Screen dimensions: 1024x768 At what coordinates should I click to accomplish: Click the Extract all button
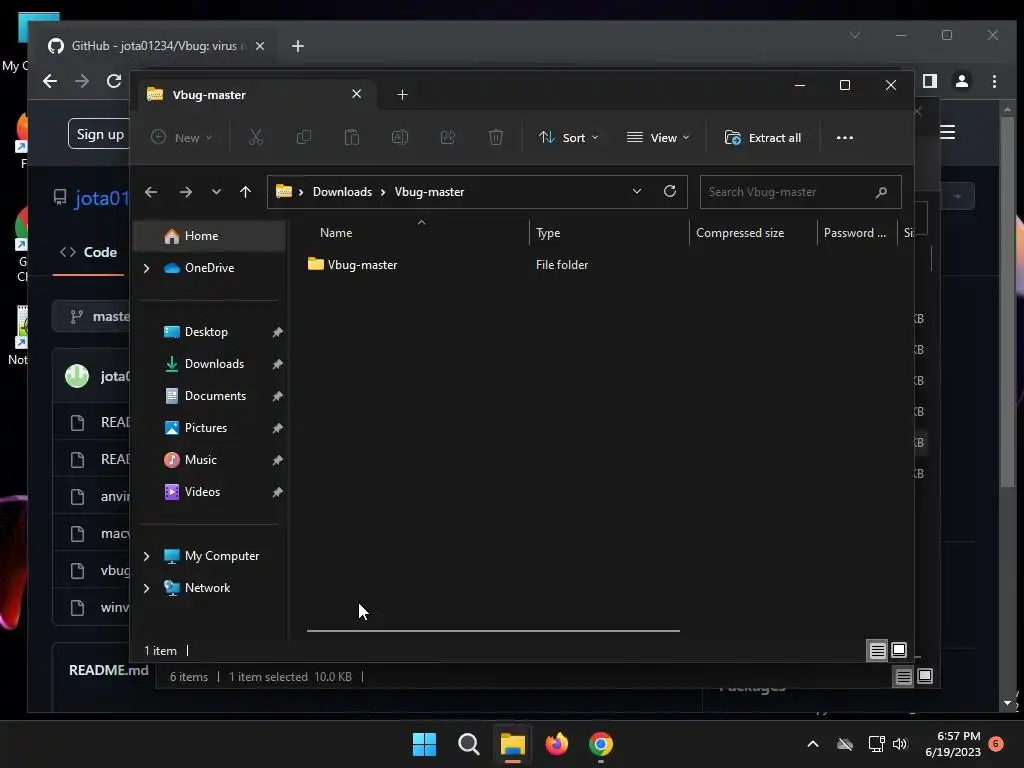coord(763,138)
